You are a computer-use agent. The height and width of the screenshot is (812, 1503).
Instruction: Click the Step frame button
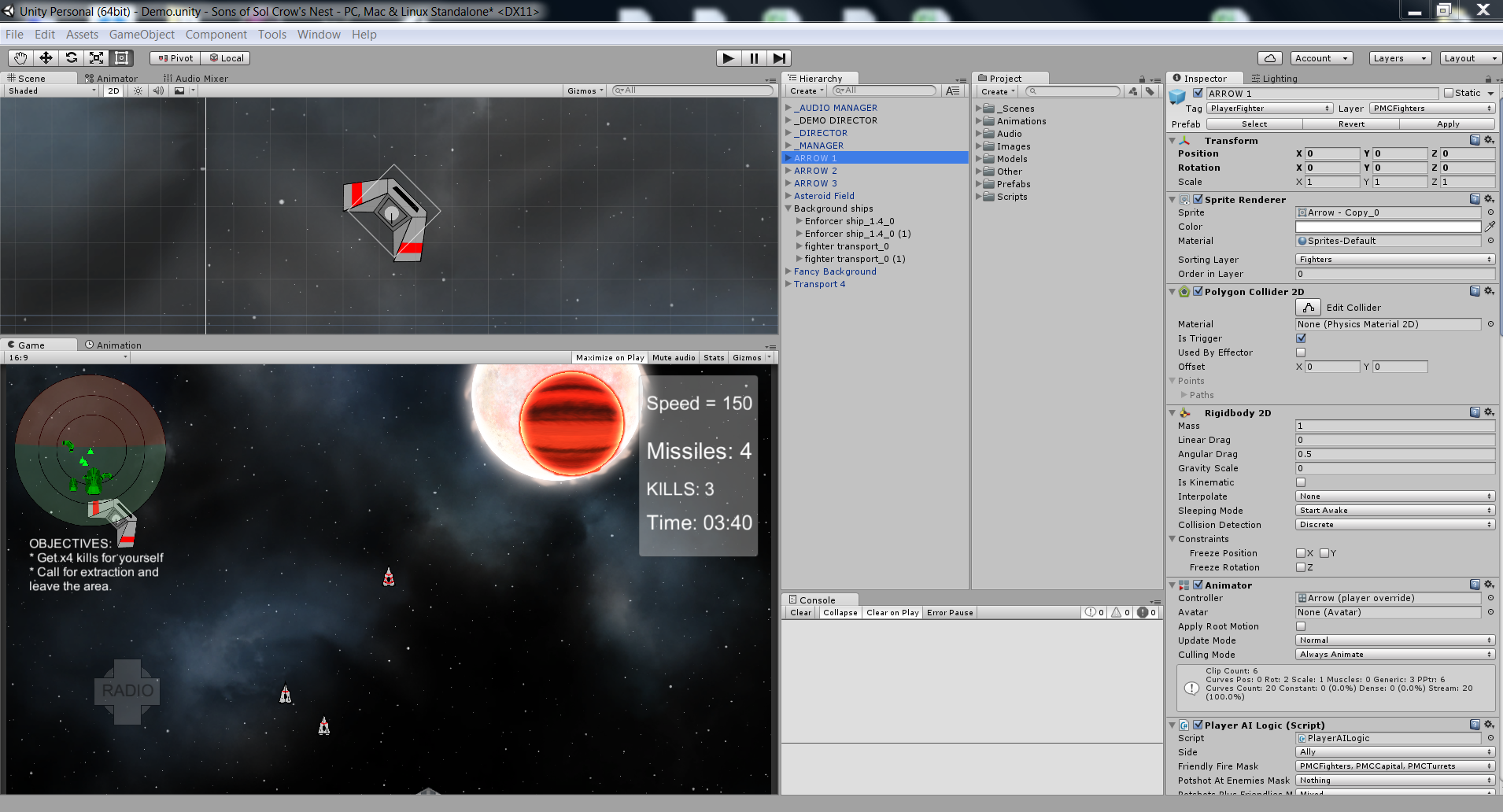(x=779, y=57)
